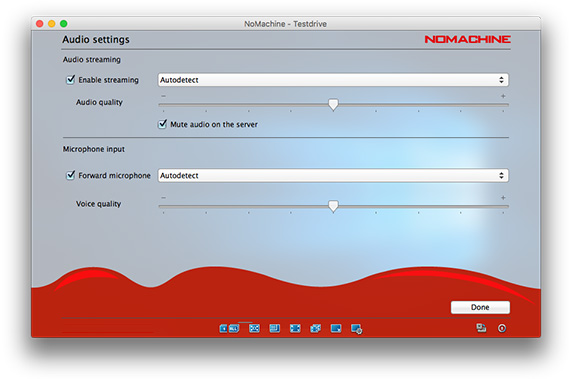Viewport: 569px width, 379px height.
Task: Open the audio streaming Autodetect dropdown
Action: pos(333,80)
